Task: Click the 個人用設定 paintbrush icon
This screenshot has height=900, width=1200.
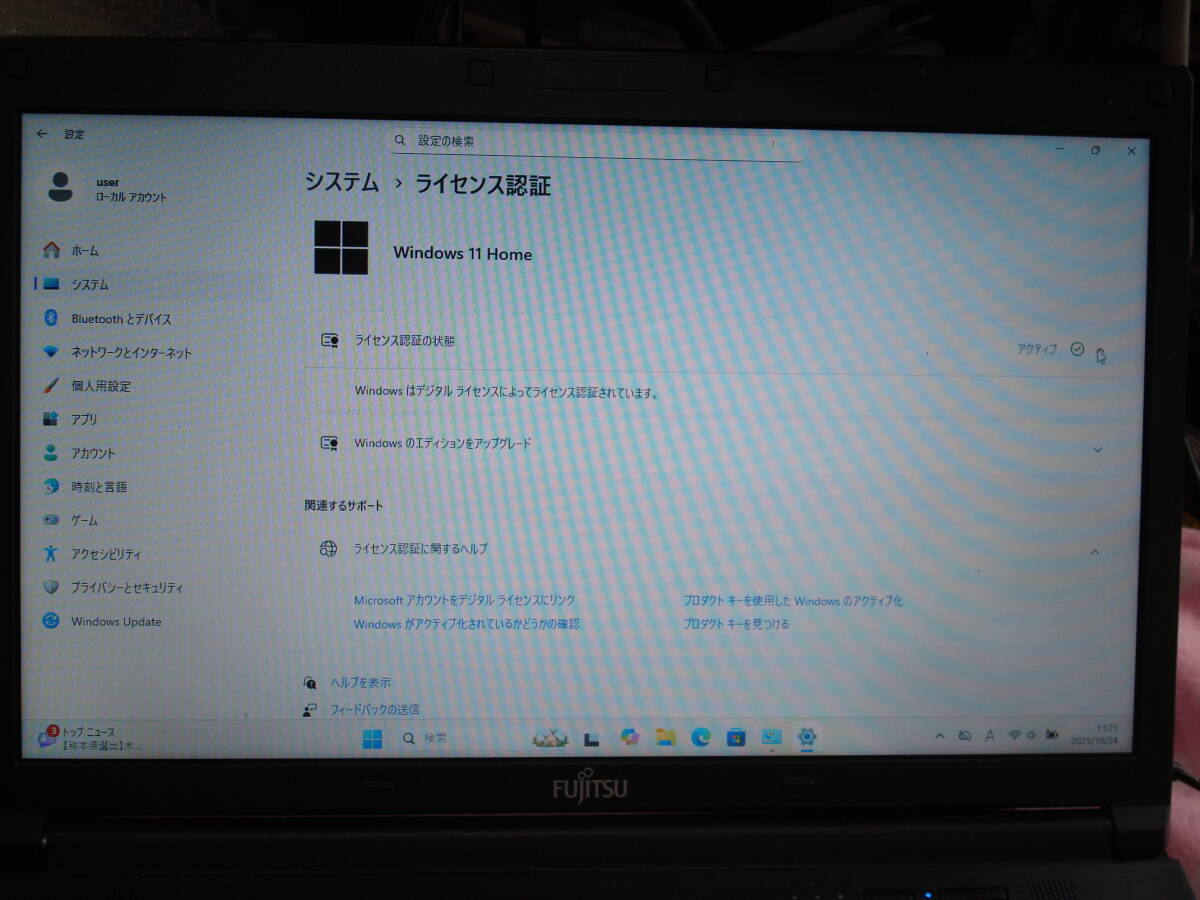Action: [51, 386]
